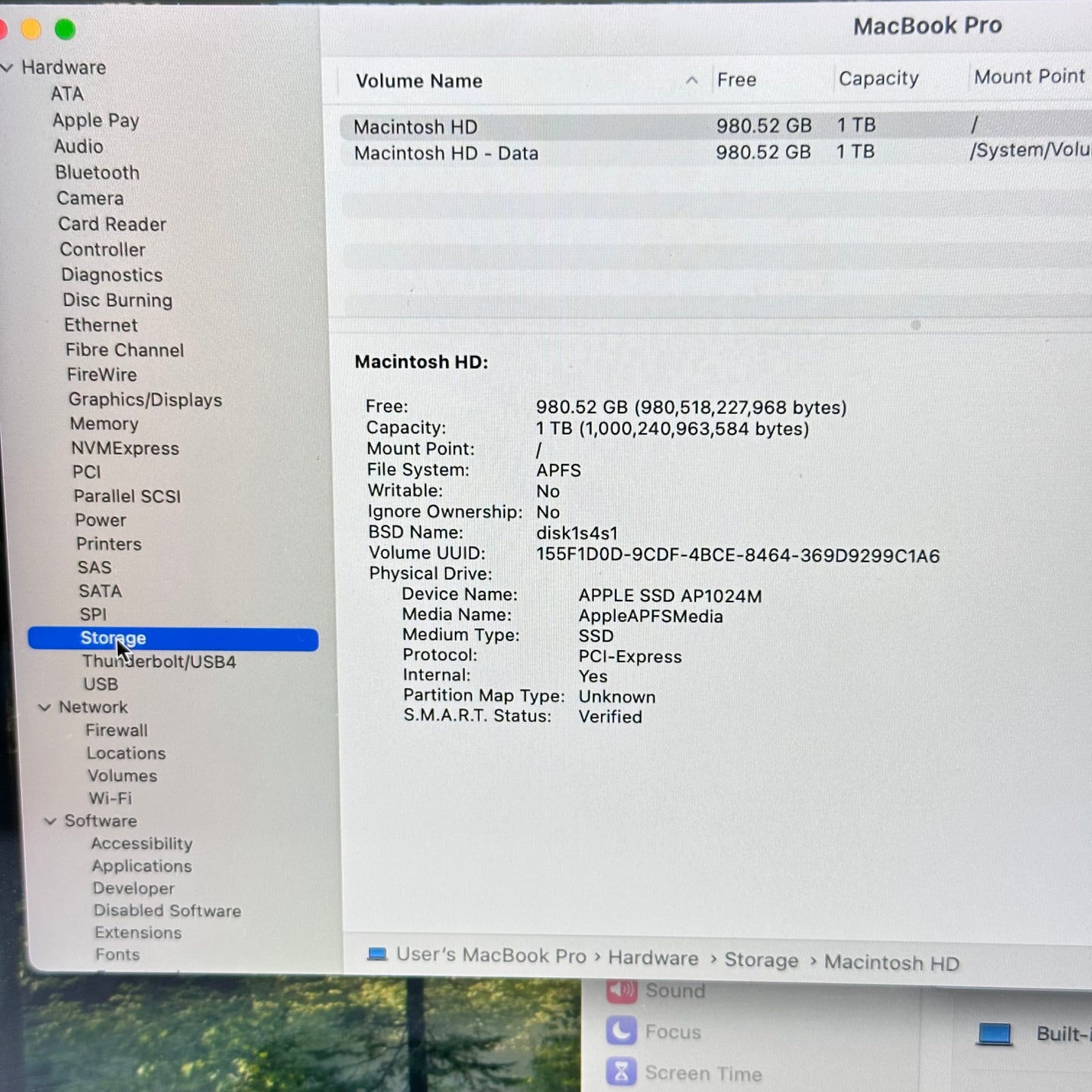Select Accessibility under Software

pos(142,843)
